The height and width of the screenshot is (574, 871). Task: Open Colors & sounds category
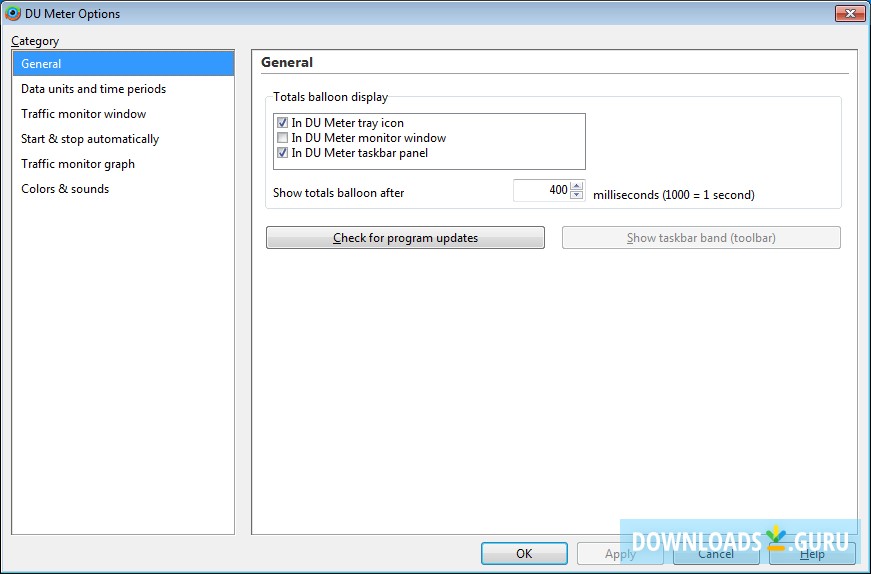pos(123,188)
